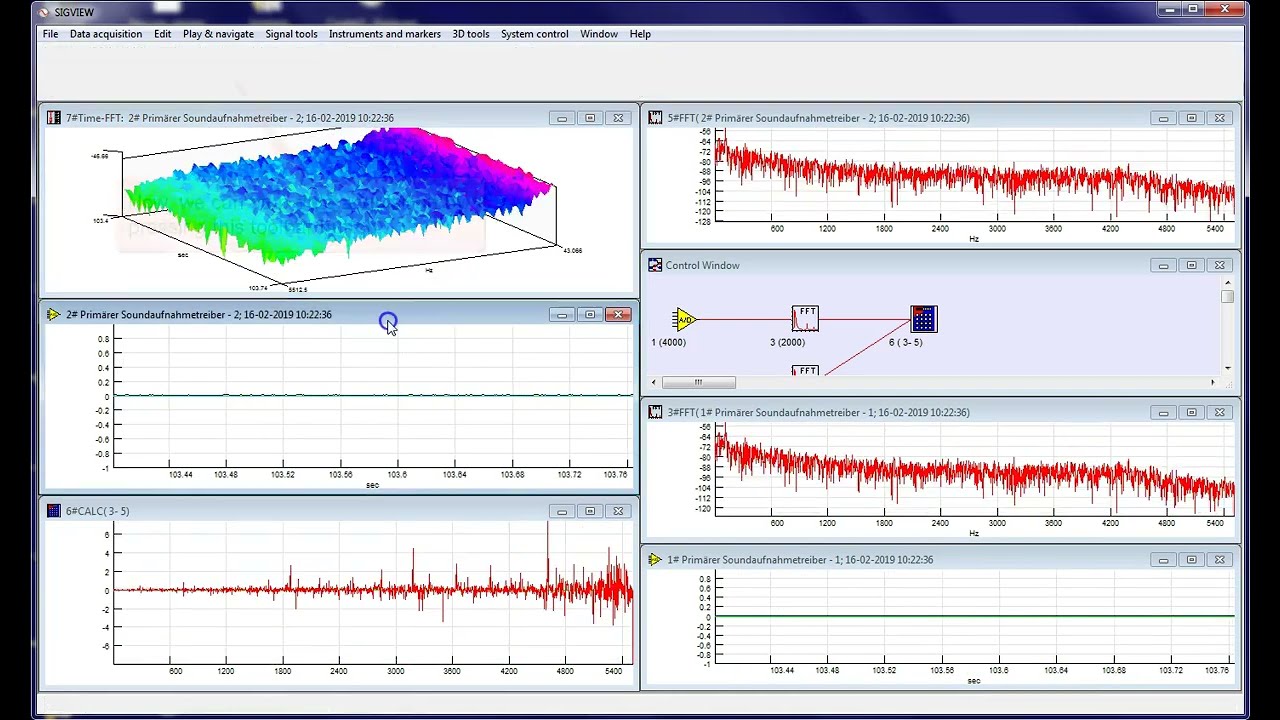Minimize the 3#FFT window

point(1163,412)
